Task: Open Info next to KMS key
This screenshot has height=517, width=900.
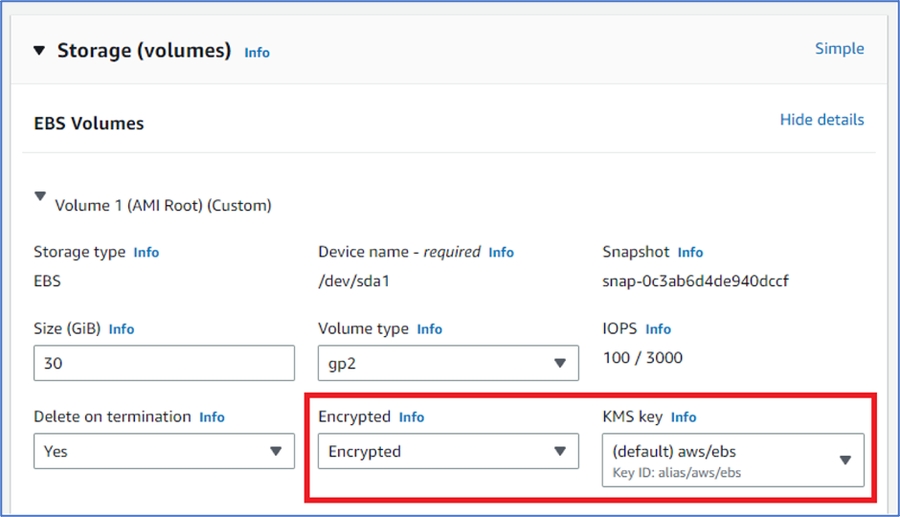Action: (x=683, y=416)
